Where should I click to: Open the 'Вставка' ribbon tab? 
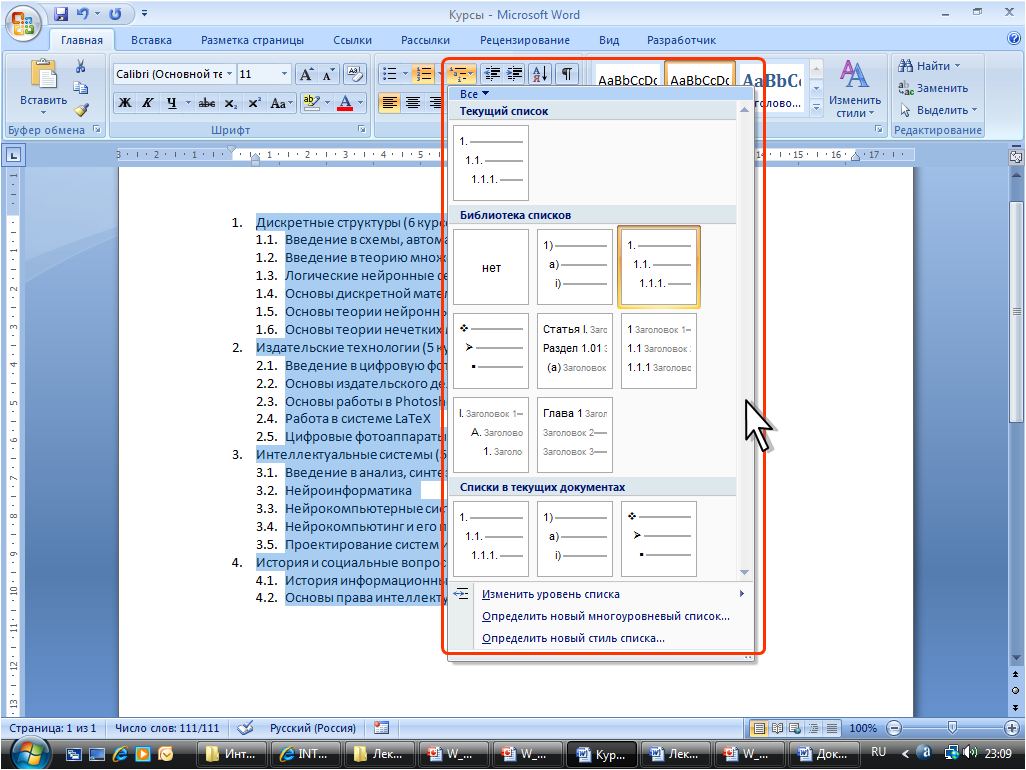point(151,41)
